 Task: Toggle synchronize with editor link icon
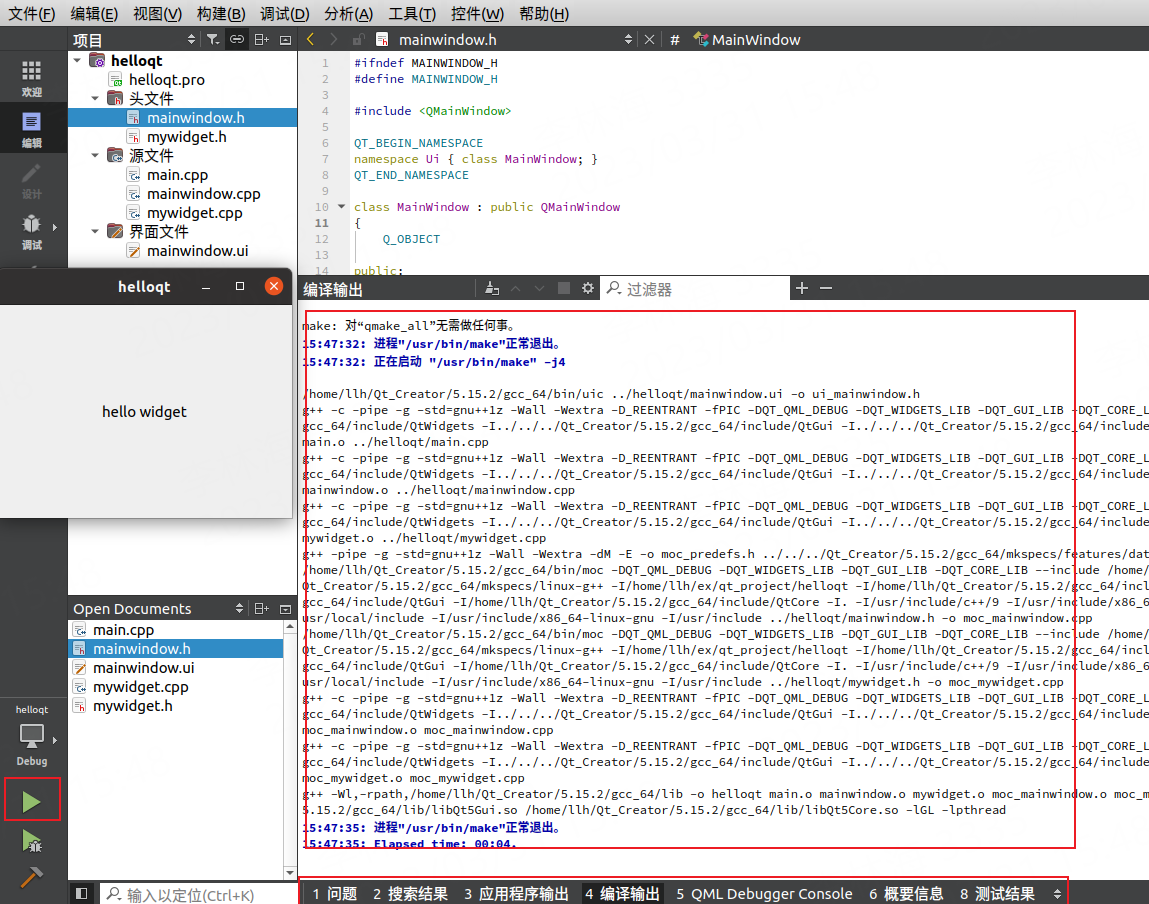coord(237,40)
